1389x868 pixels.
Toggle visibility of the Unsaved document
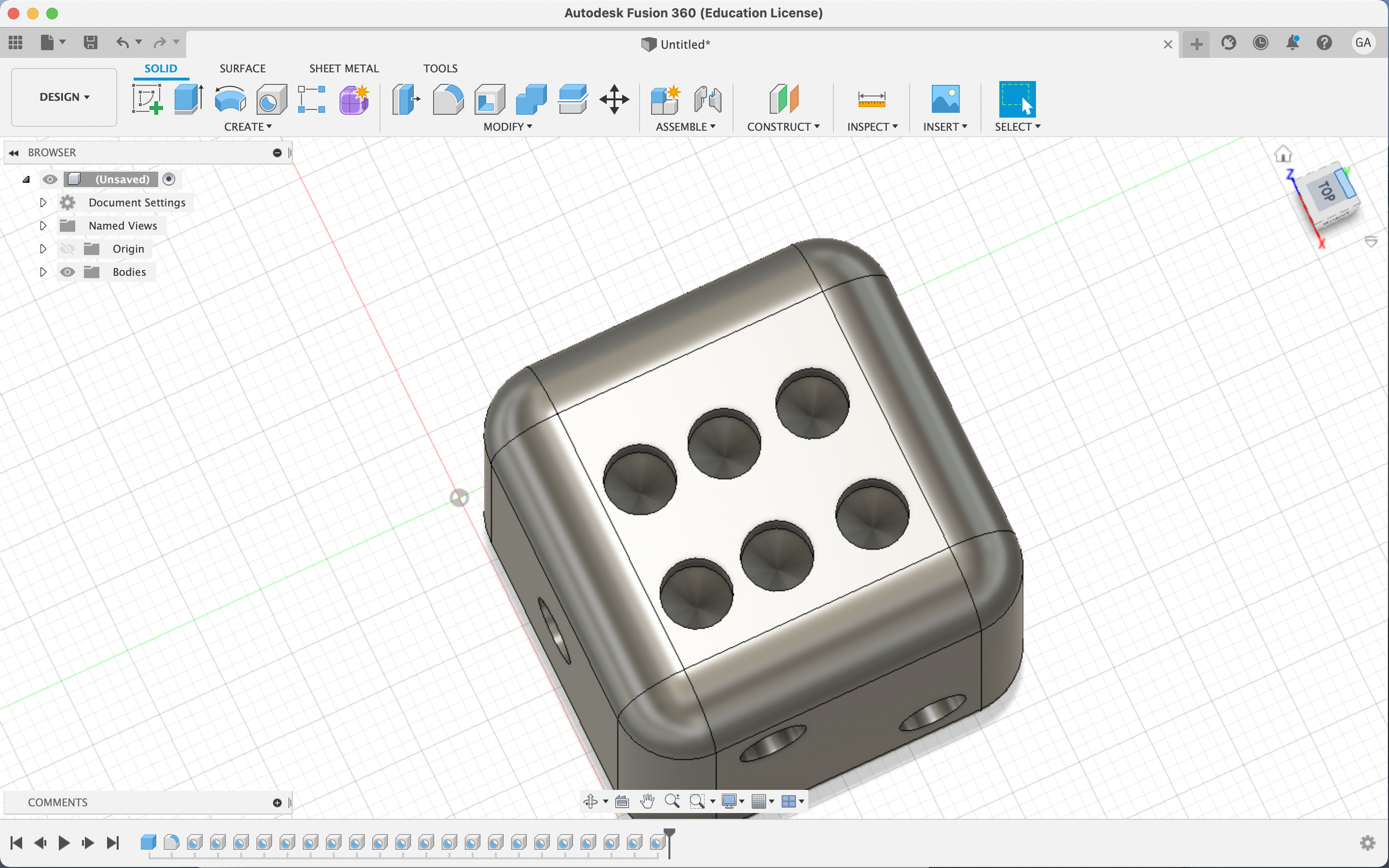click(50, 179)
